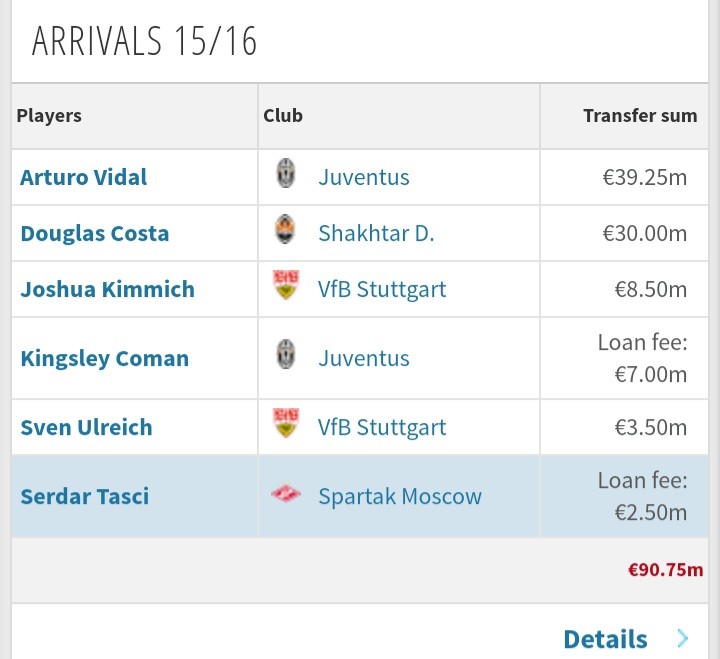Viewport: 720px width, 659px height.
Task: Click VfB Stuttgart crest in Ulreich row
Action: (286, 425)
